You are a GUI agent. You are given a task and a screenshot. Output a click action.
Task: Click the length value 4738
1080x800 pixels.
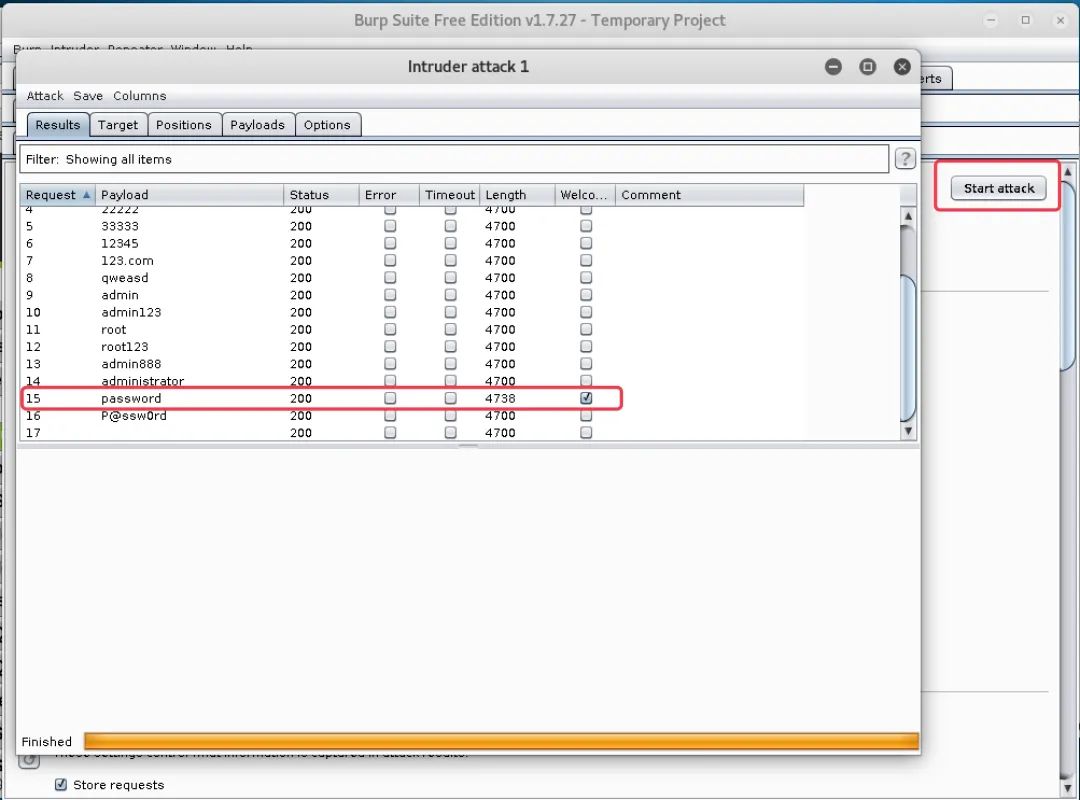coord(500,398)
